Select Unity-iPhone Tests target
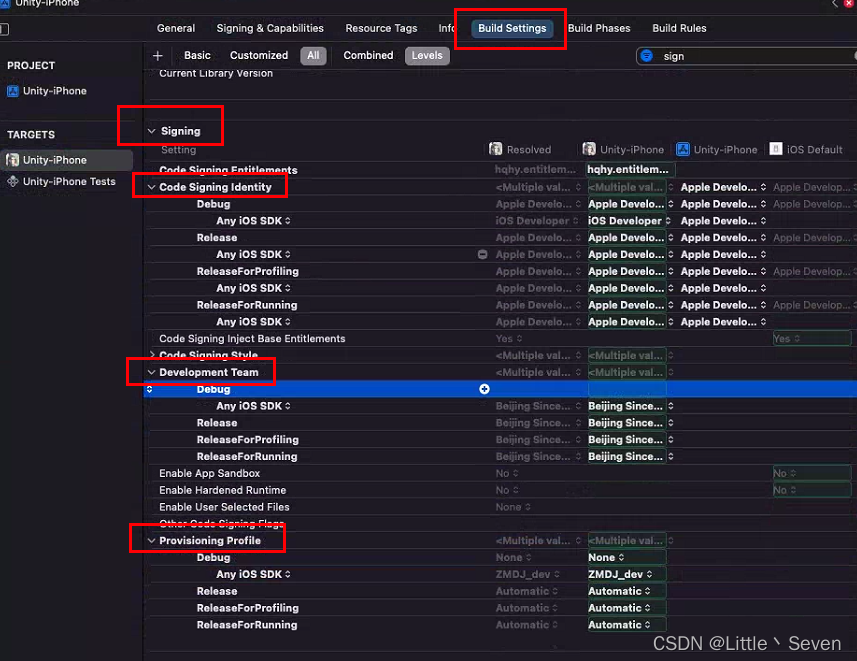This screenshot has width=857, height=661. (69, 182)
